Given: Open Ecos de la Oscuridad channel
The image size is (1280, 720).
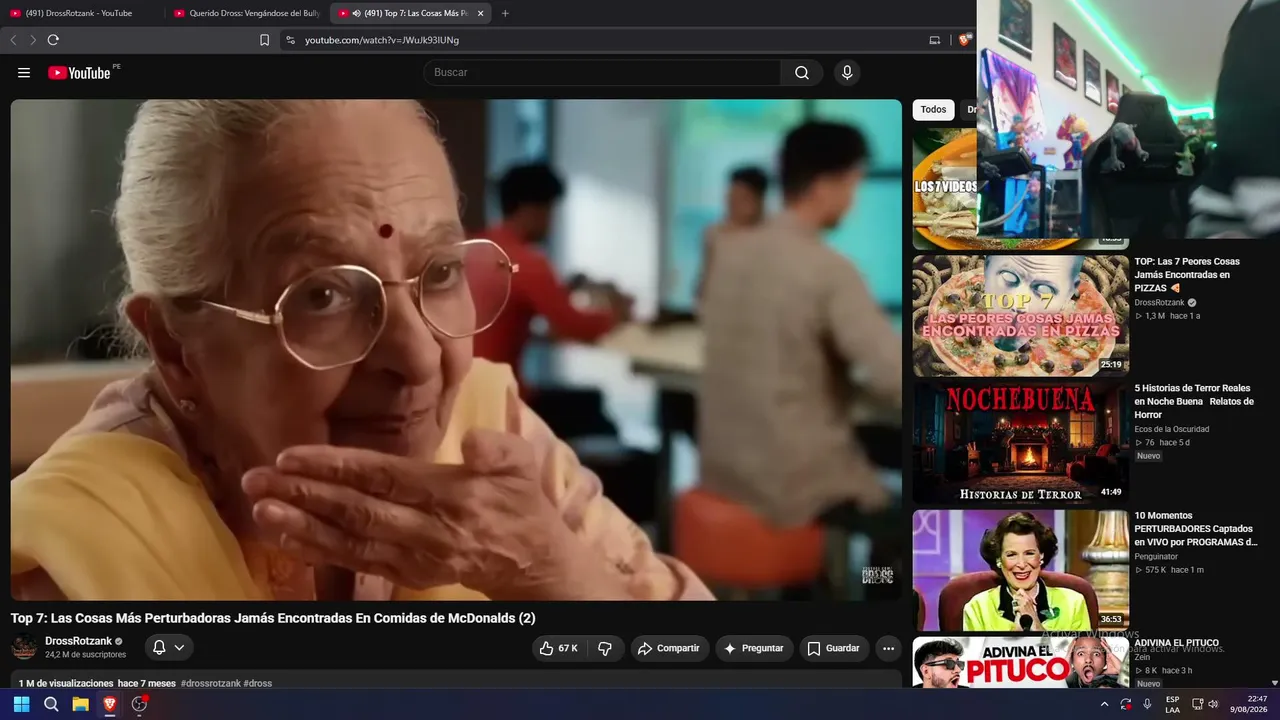Looking at the screenshot, I should [x=1172, y=429].
